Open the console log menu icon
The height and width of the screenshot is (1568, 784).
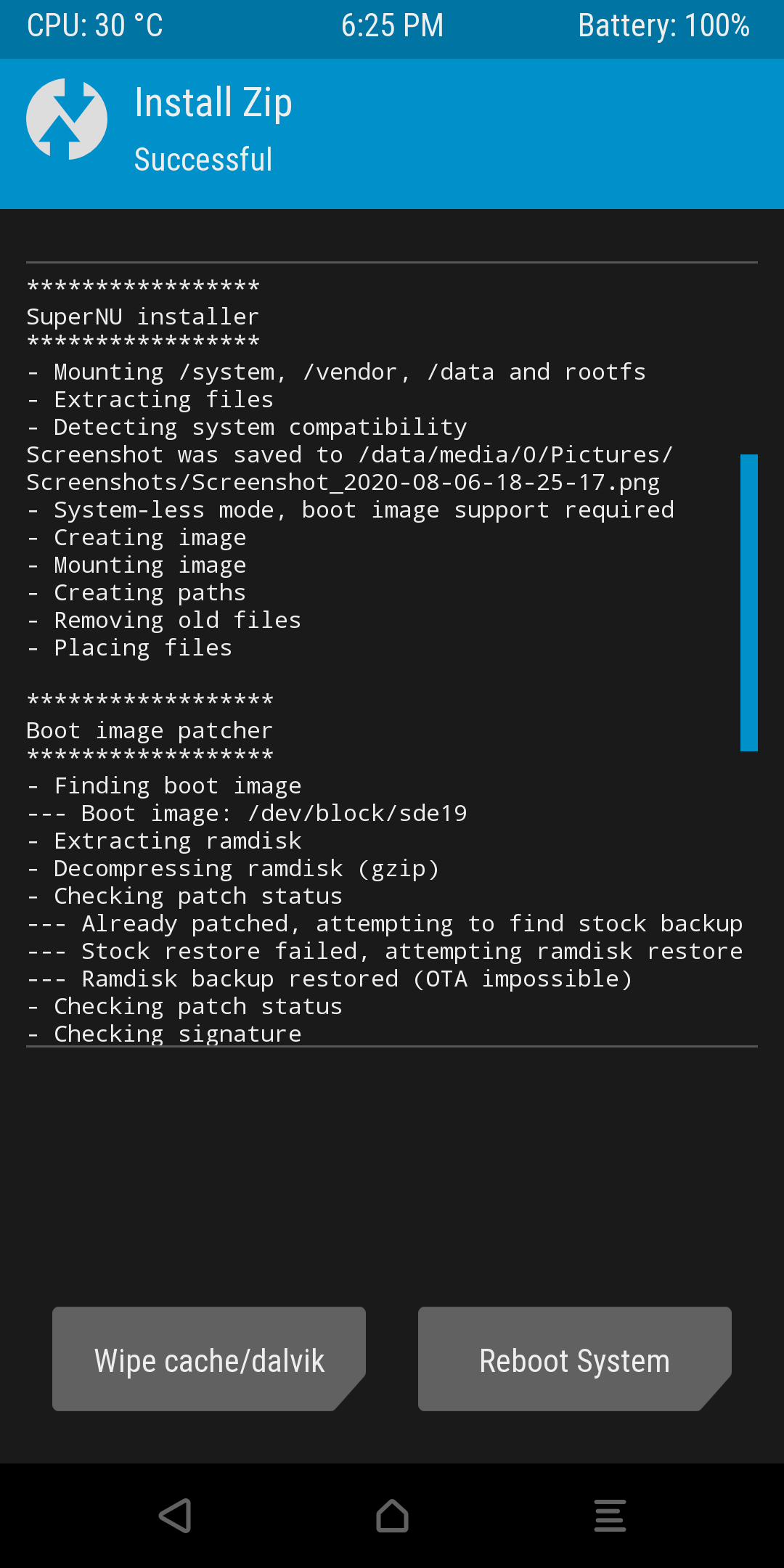(x=610, y=1516)
